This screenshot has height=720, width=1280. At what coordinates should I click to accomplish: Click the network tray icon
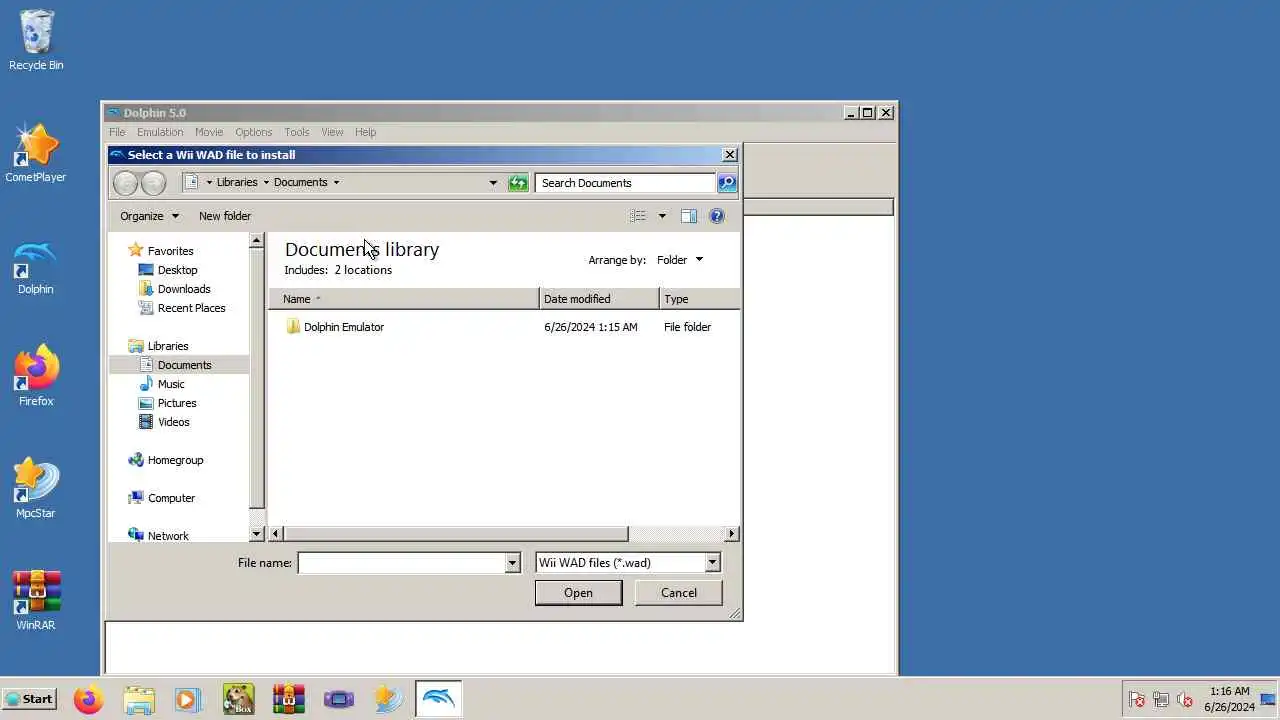point(1161,700)
